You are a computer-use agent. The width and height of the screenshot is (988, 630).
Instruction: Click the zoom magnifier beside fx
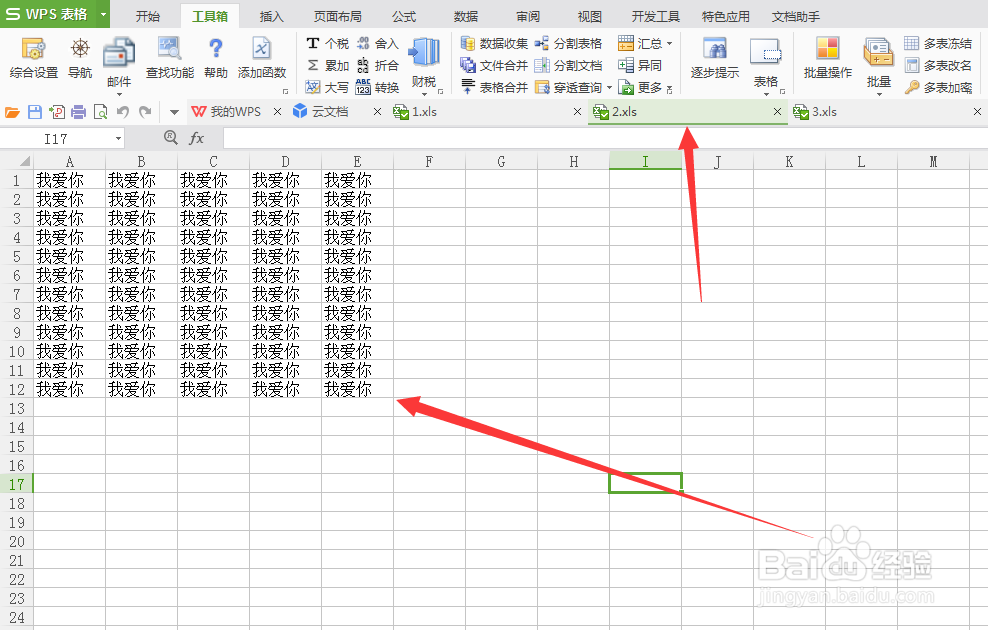click(170, 137)
